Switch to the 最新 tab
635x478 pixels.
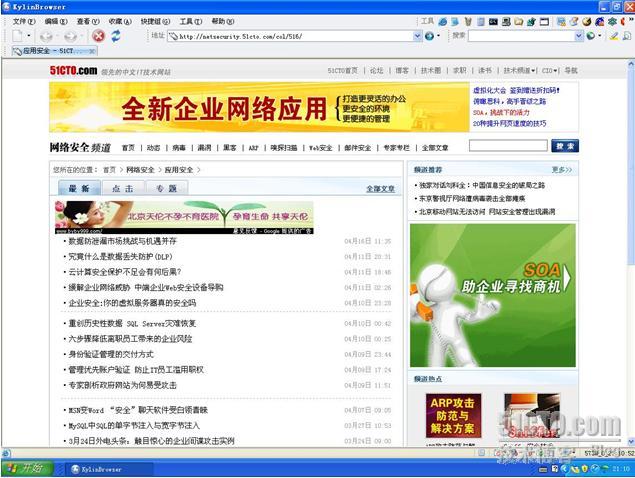[79, 188]
